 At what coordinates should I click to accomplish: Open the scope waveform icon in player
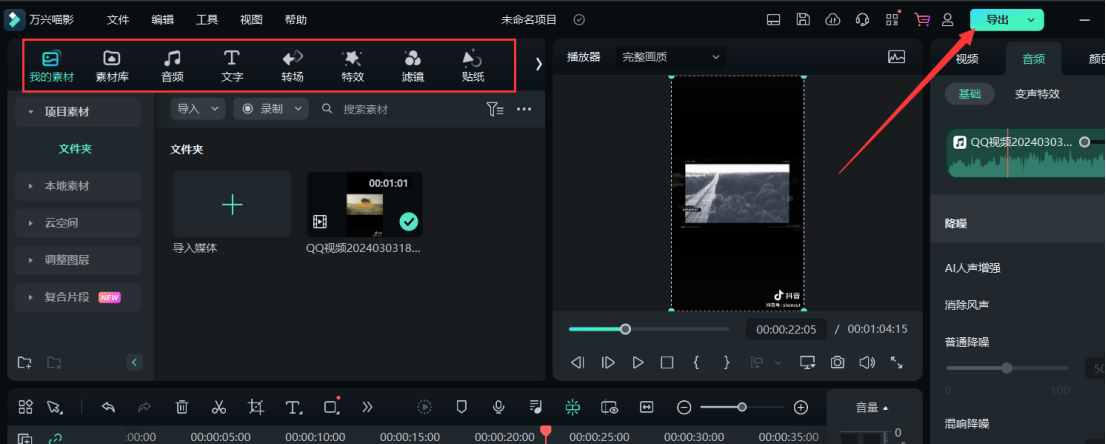[897, 57]
